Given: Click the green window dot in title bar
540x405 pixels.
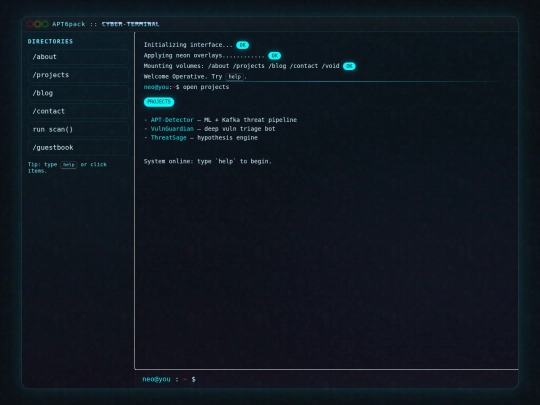Looking at the screenshot, I should click(x=45, y=24).
